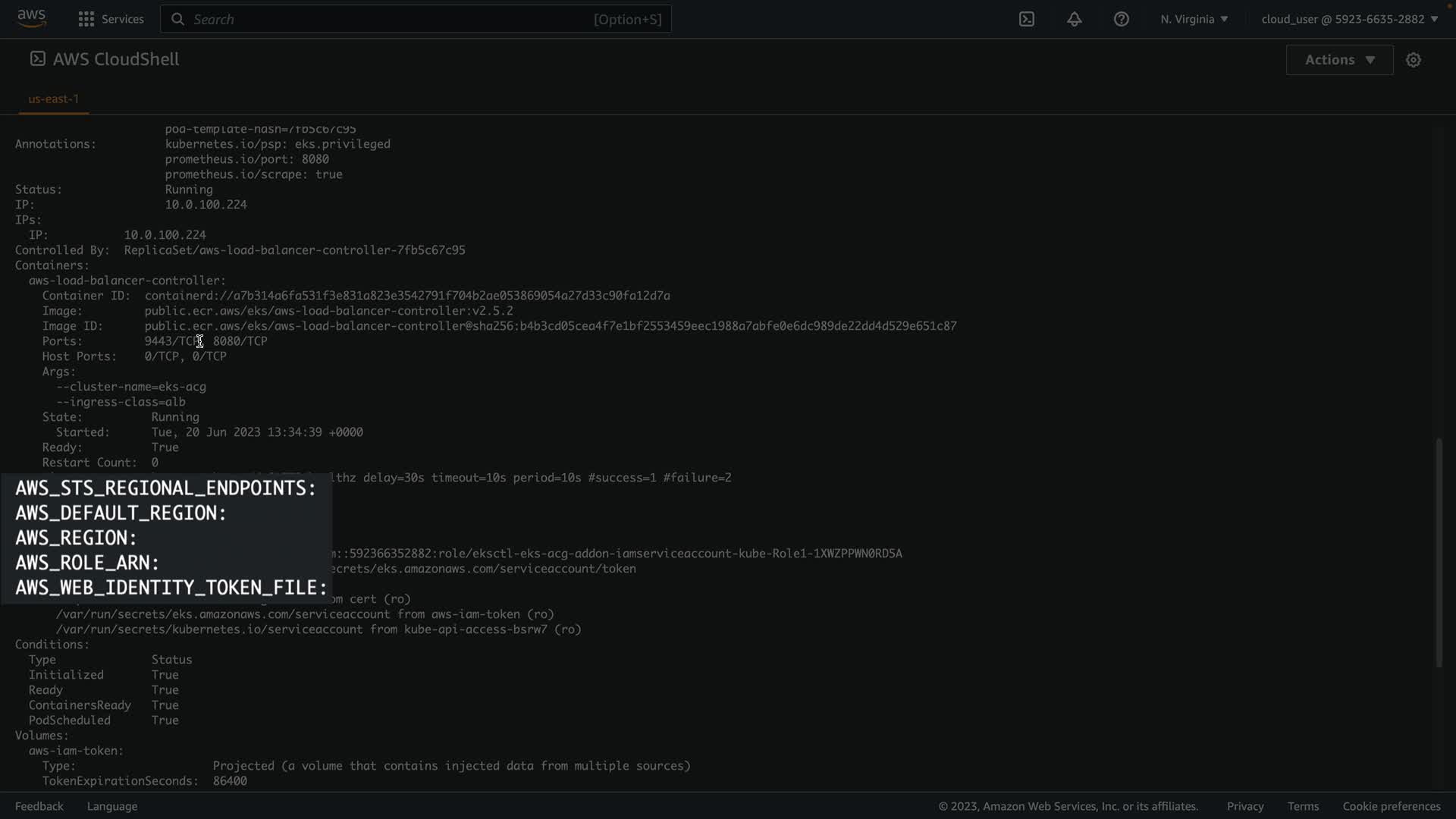Click the Services menu label
This screenshot has width=1456, height=819.
tap(122, 19)
